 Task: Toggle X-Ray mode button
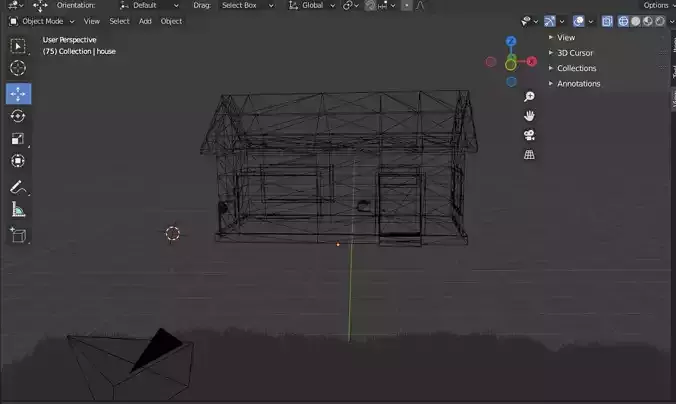point(607,21)
